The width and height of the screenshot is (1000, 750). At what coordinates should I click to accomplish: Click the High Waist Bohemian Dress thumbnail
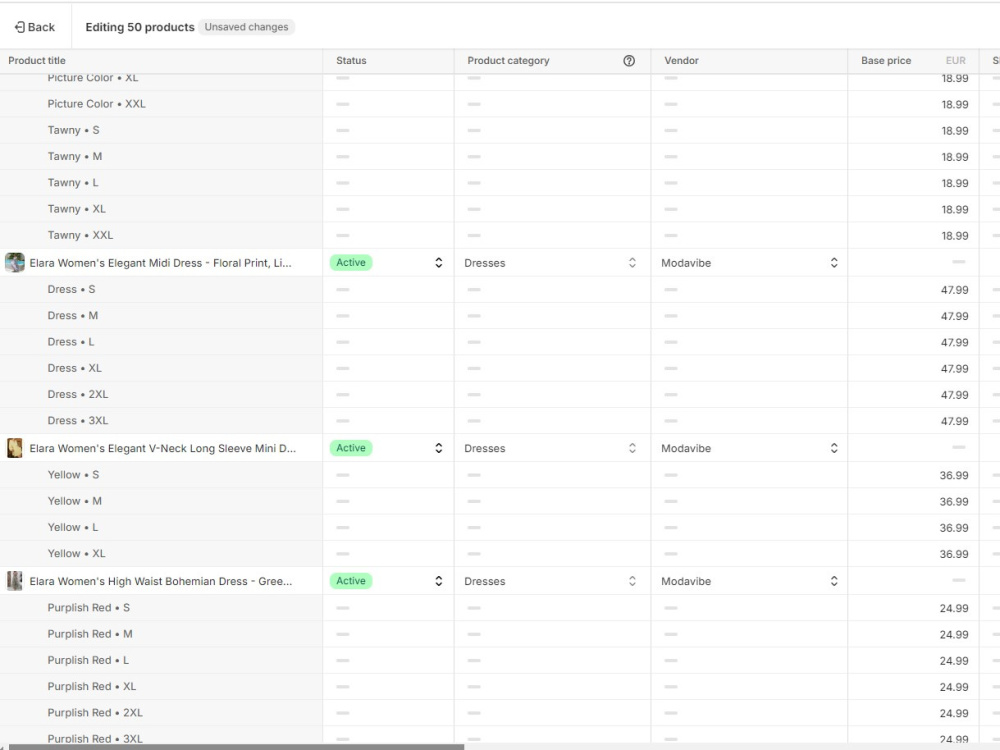pos(15,580)
